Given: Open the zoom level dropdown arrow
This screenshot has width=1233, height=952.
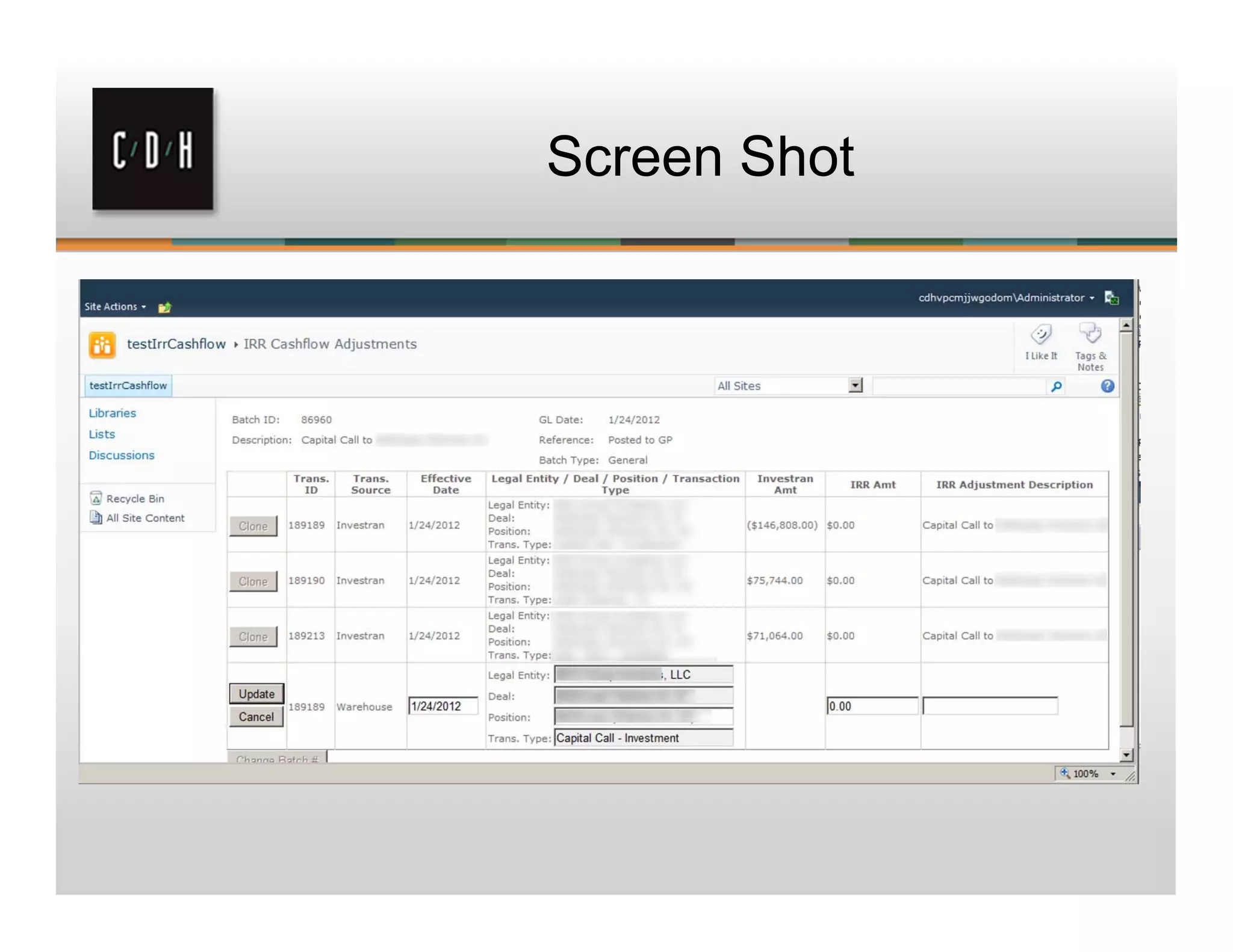Looking at the screenshot, I should [1113, 774].
